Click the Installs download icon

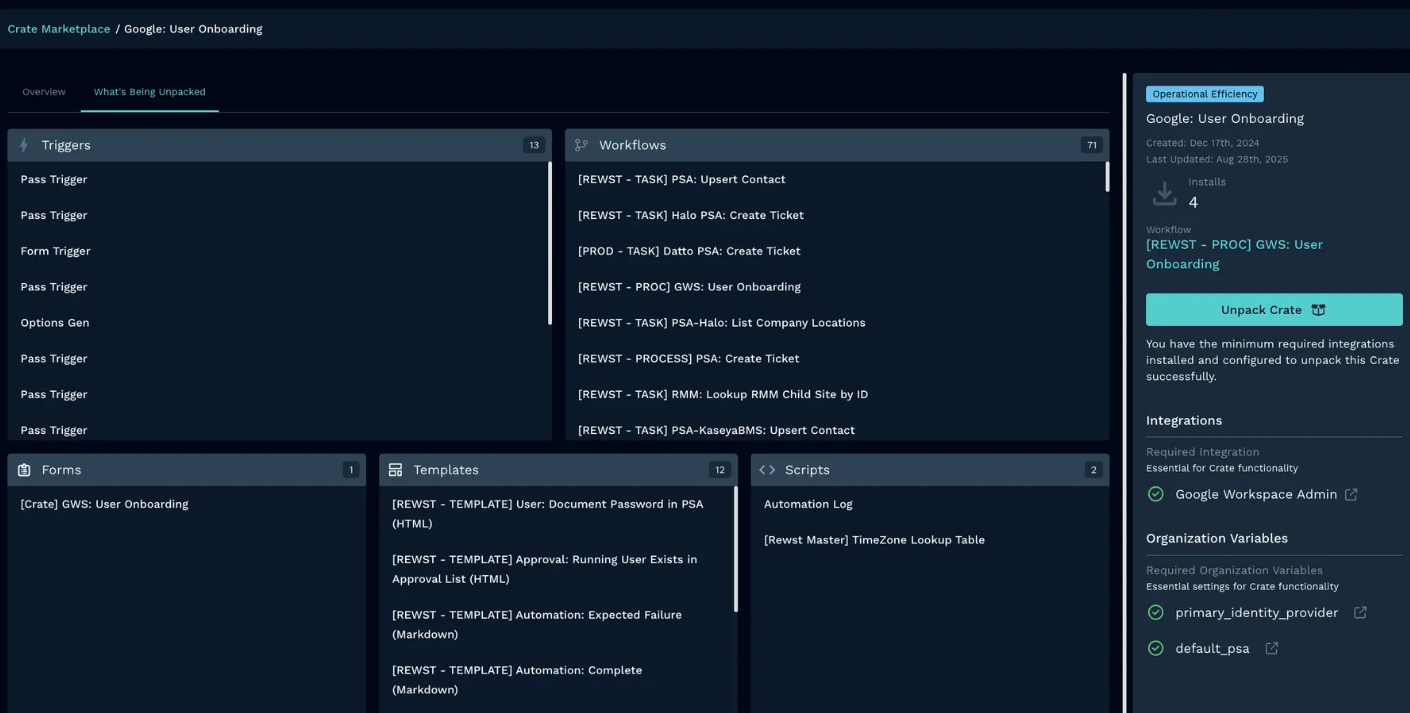(x=1164, y=193)
